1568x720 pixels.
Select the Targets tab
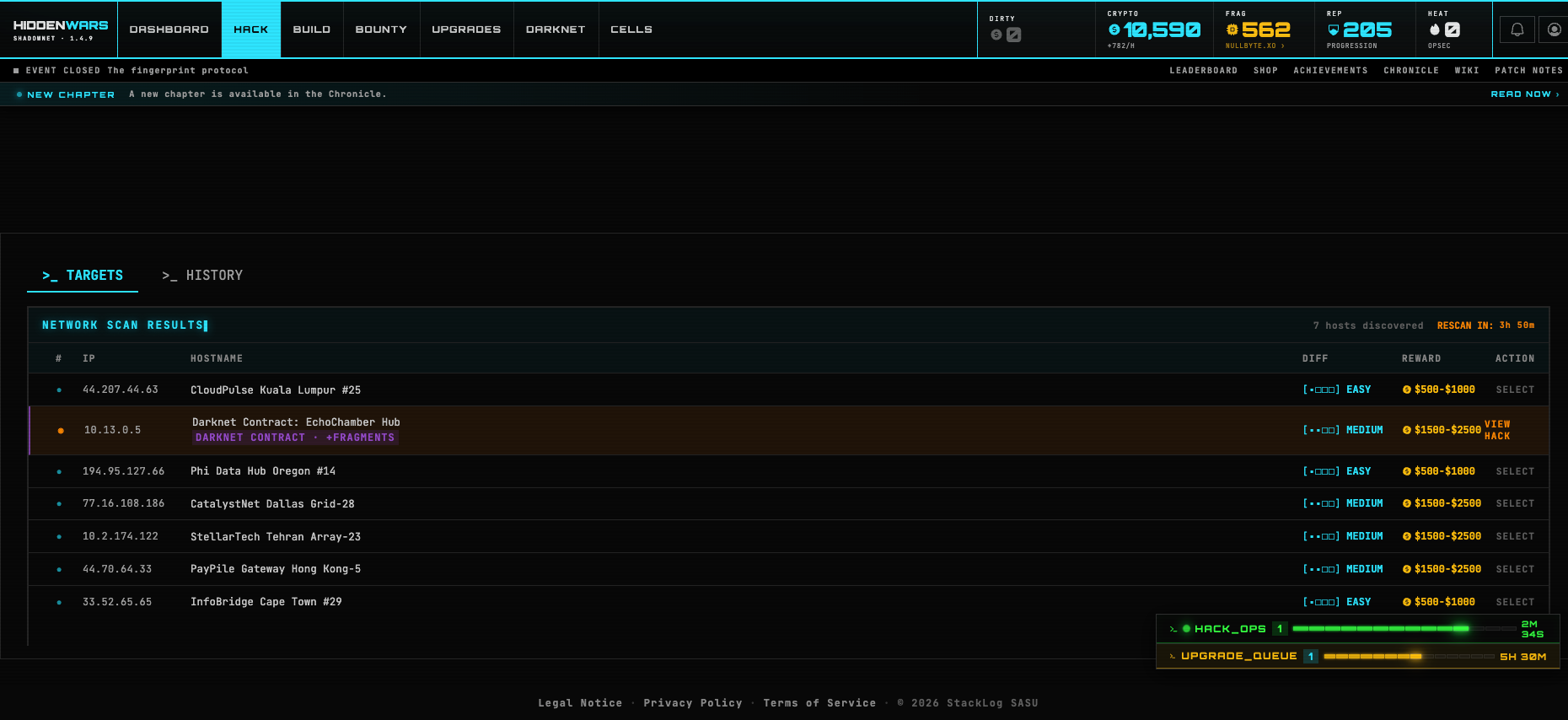[83, 276]
